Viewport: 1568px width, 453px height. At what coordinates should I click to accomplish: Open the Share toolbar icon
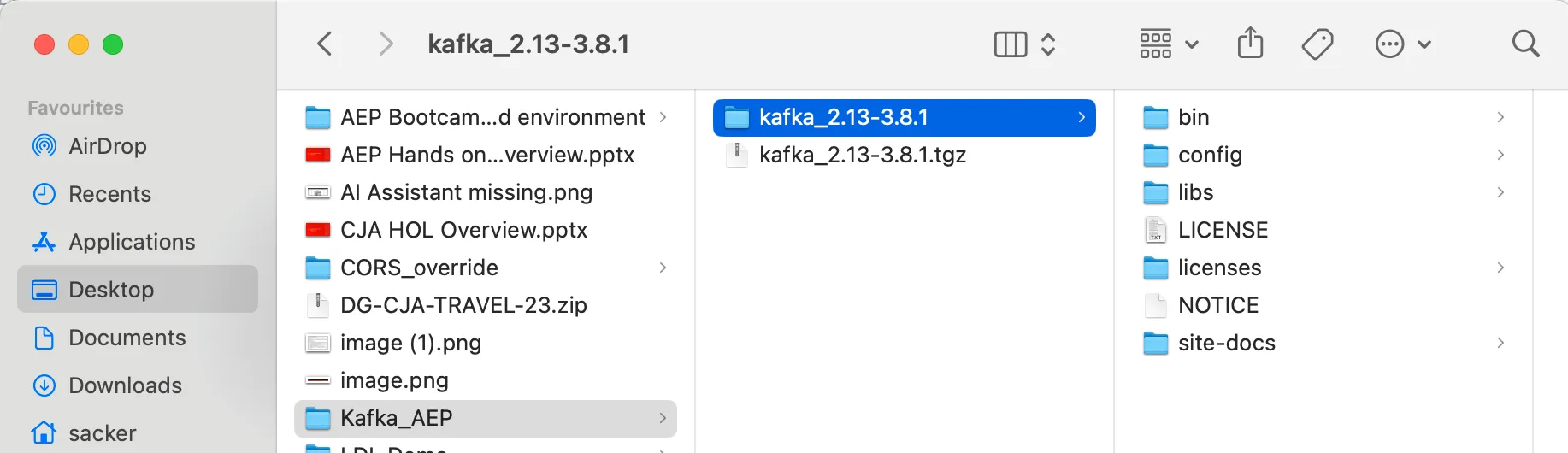click(x=1250, y=43)
